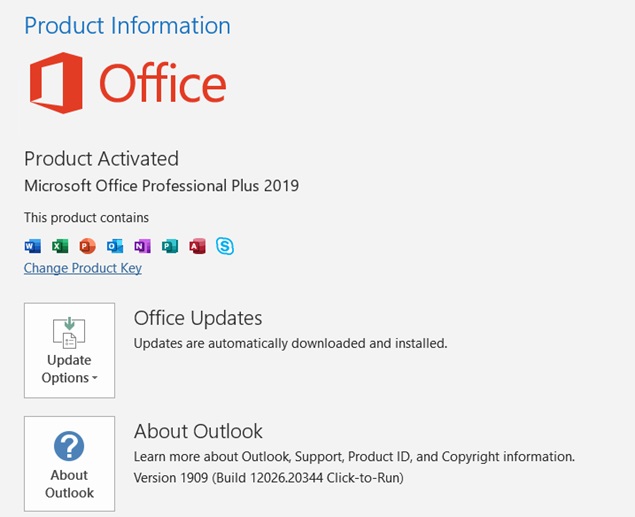Image resolution: width=635 pixels, height=517 pixels.
Task: Click the About Outlook button
Action: pos(70,464)
